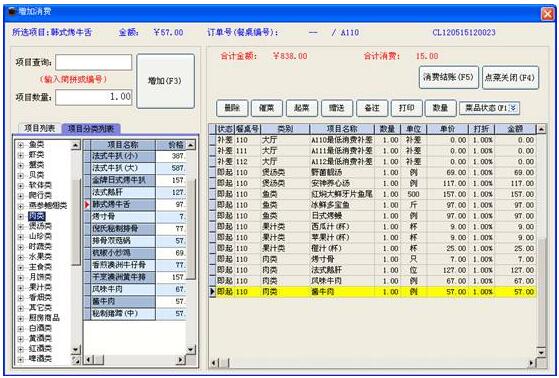This screenshot has width=559, height=378.
Task: Select 倪氏秘制排骨 in item list
Action: pyautogui.click(x=123, y=229)
